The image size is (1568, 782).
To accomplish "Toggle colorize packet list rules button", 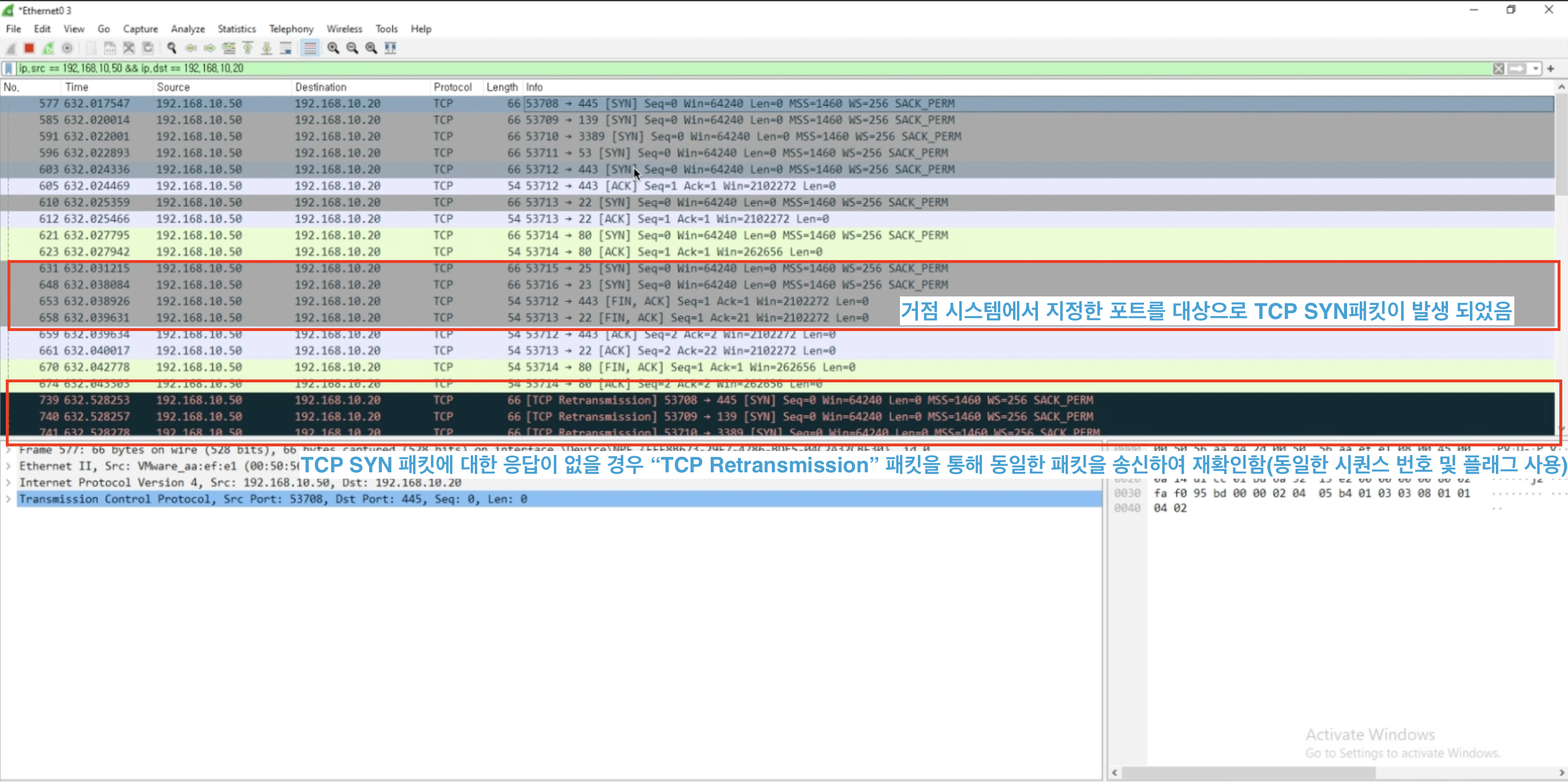I will [310, 48].
